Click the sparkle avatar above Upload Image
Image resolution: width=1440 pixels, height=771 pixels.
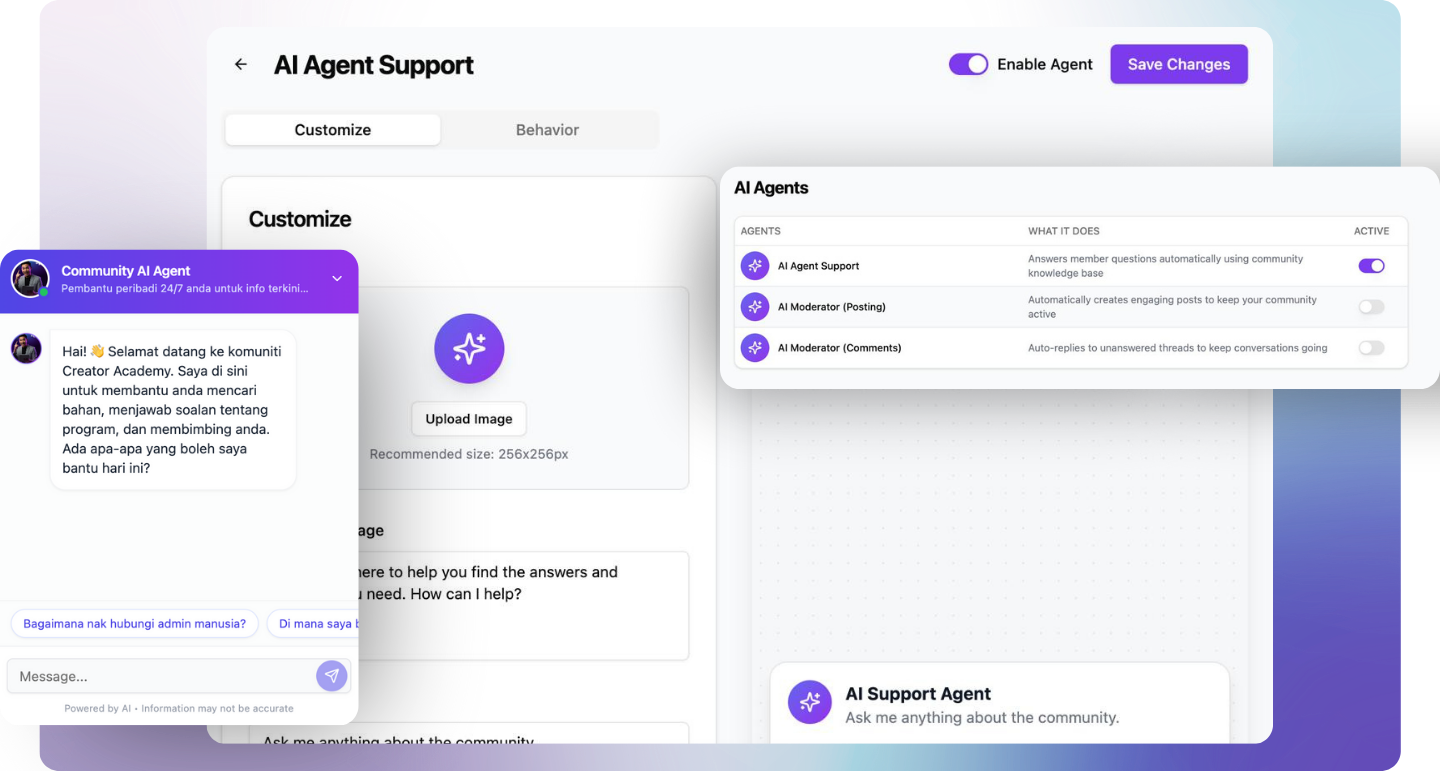pos(469,349)
